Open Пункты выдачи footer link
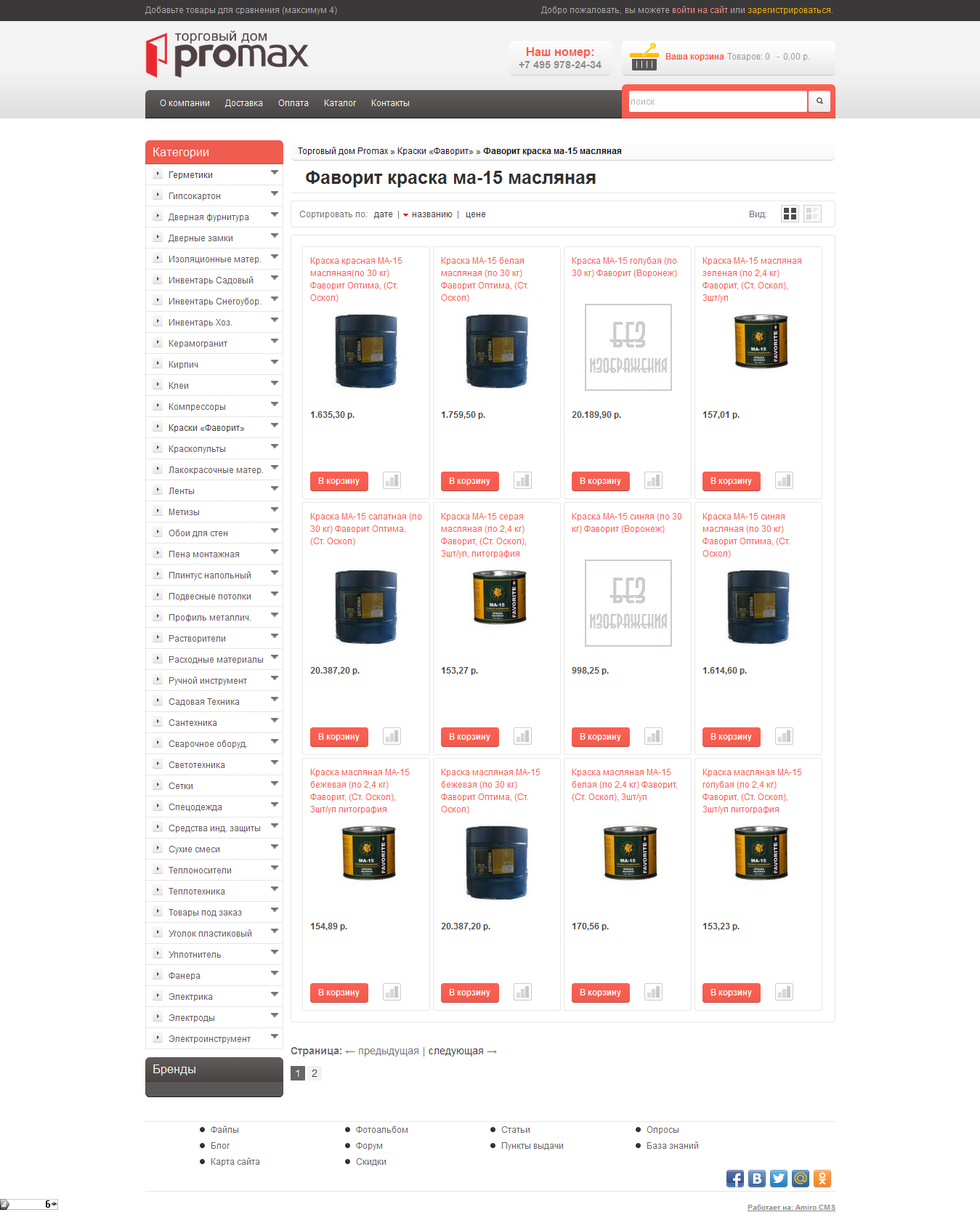Screen dimensions: 980x1220 point(532,1146)
